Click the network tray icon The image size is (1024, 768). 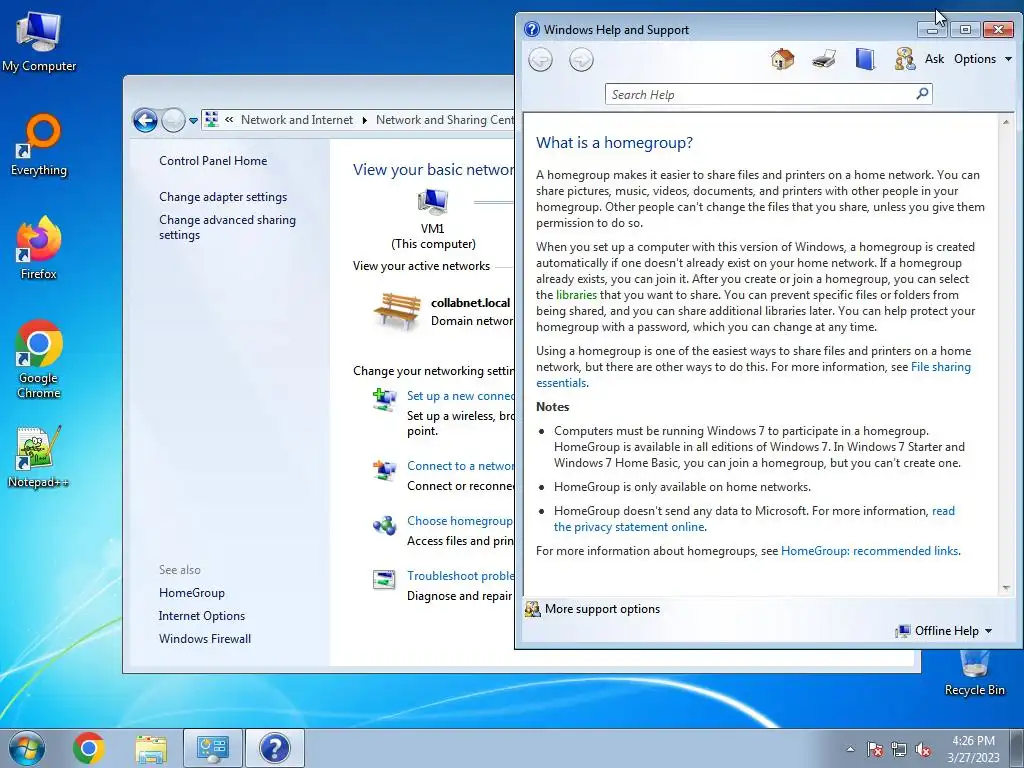point(899,750)
